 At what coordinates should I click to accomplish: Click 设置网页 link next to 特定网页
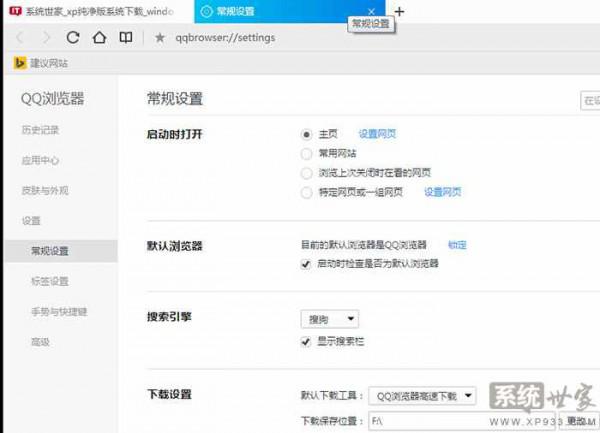point(443,192)
